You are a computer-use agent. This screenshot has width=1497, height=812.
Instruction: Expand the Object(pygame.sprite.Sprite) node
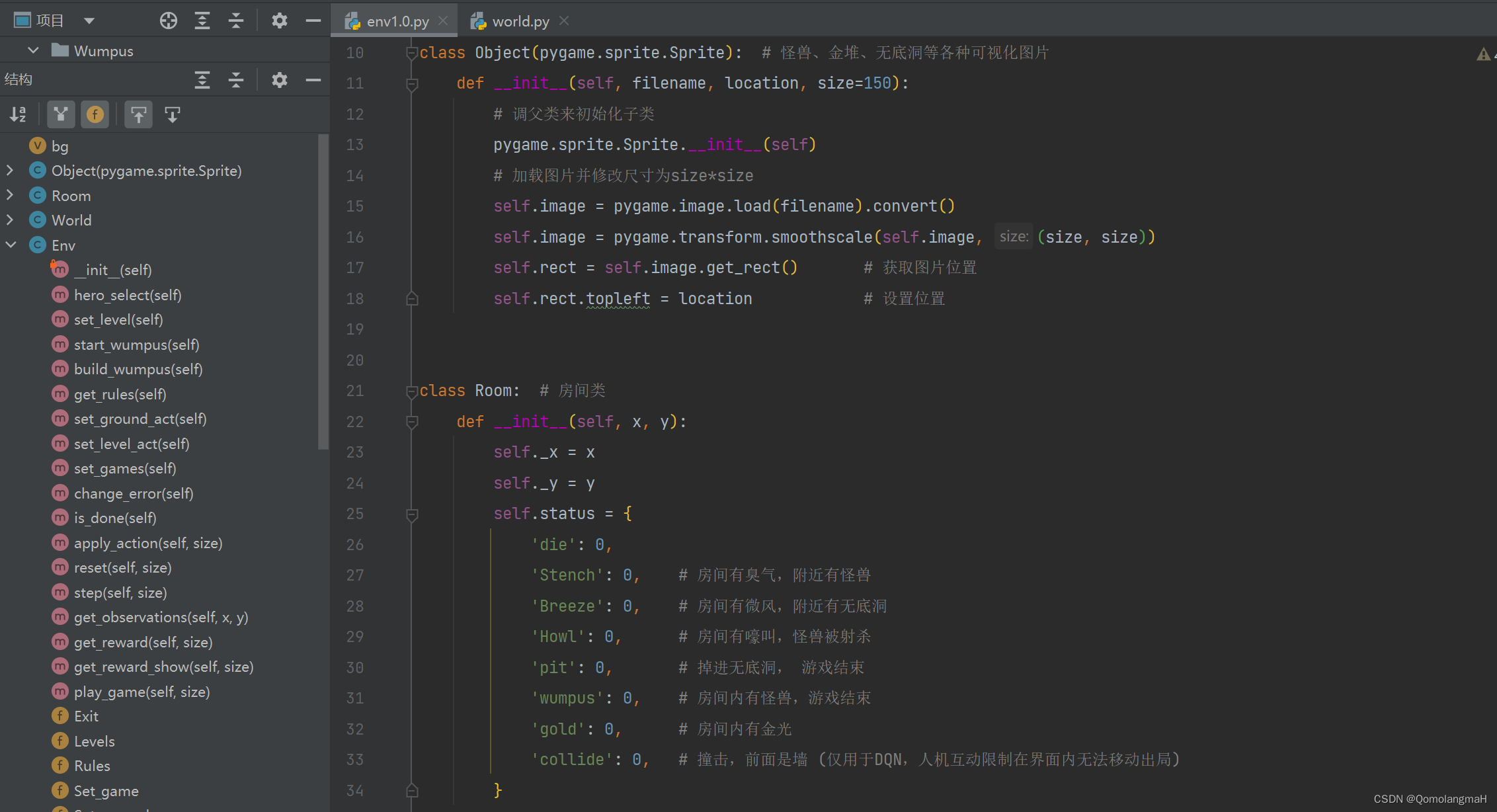(x=10, y=171)
